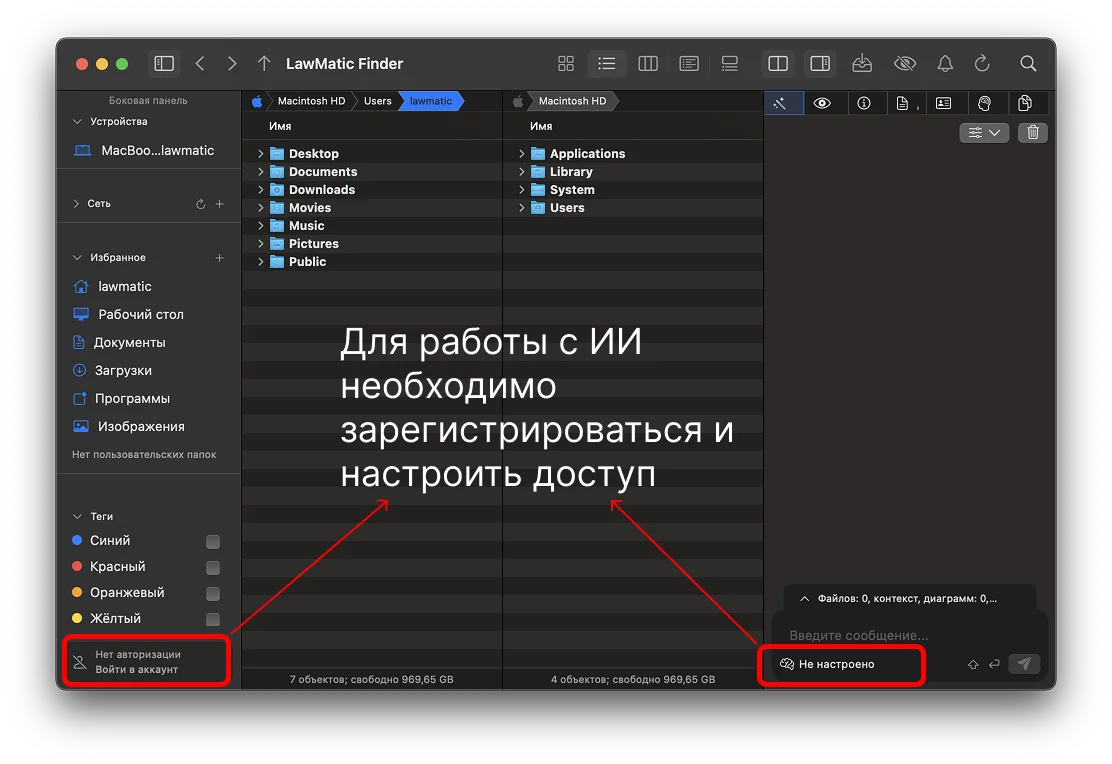Image resolution: width=1112 pixels, height=764 pixels.
Task: Sort left pane by Имя header
Action: click(280, 126)
